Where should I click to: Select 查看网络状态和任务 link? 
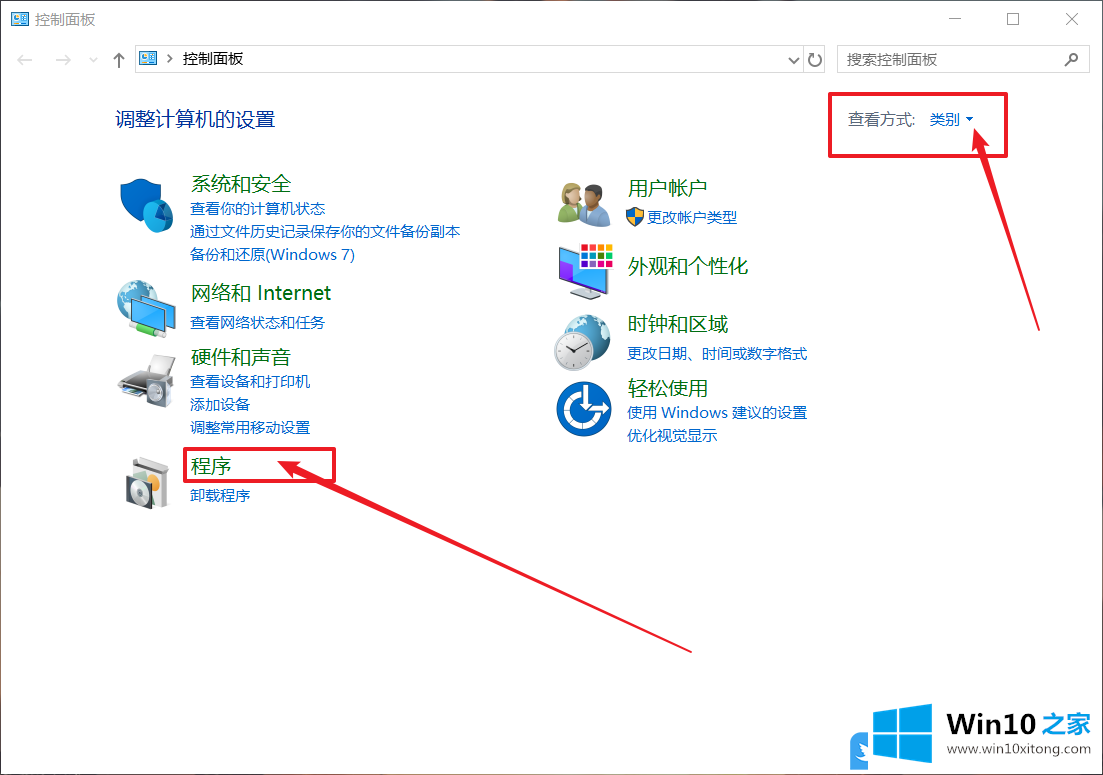[257, 322]
